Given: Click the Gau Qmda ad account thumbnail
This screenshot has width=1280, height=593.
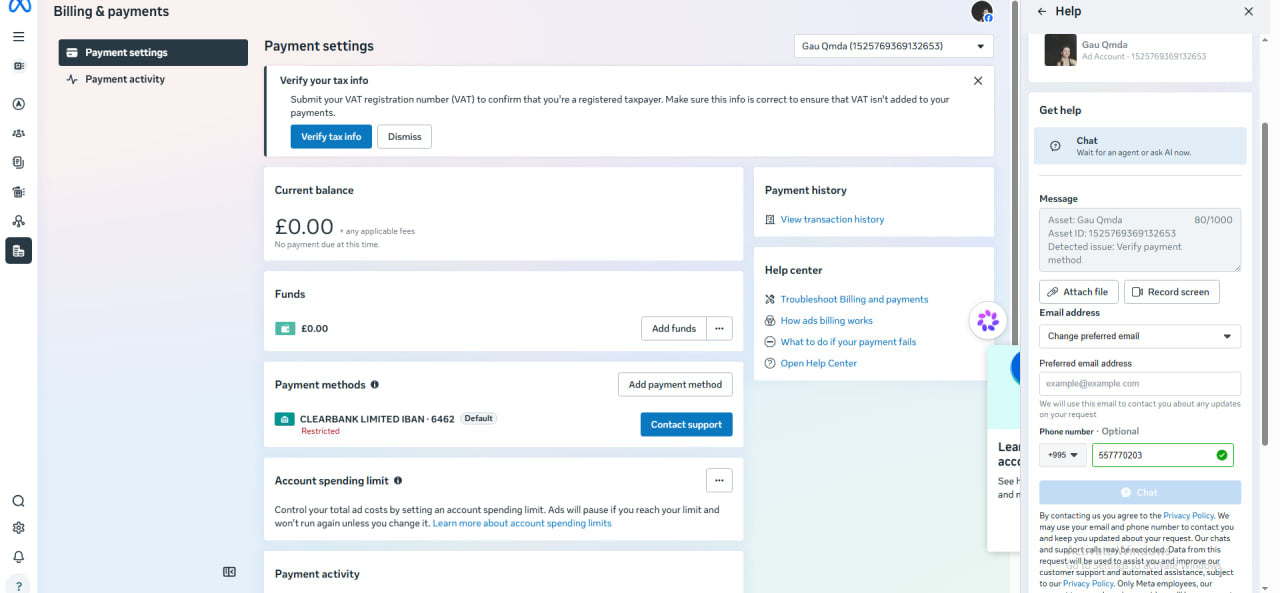Looking at the screenshot, I should pyautogui.click(x=1060, y=50).
